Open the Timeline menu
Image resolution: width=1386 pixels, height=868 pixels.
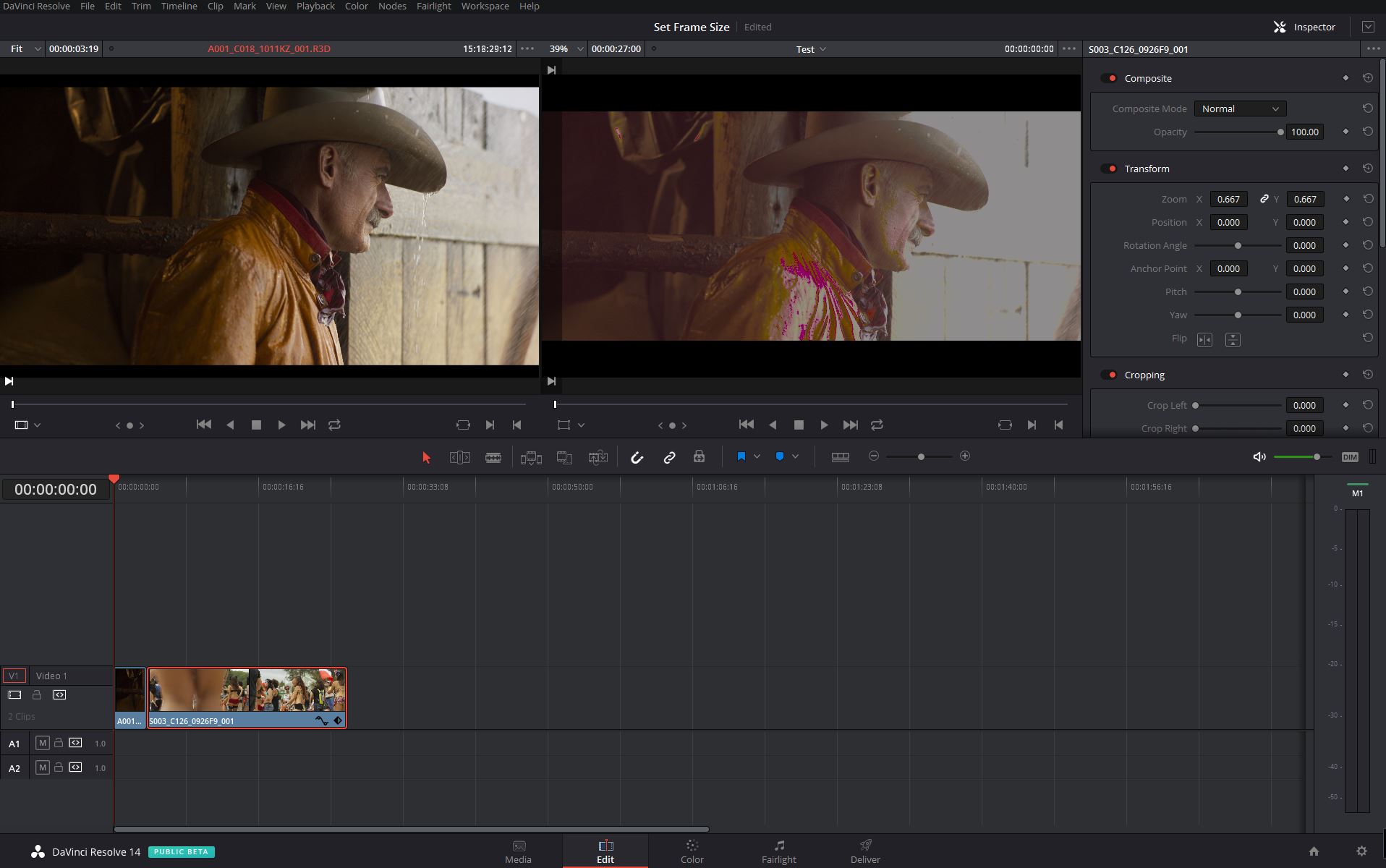pyautogui.click(x=179, y=6)
